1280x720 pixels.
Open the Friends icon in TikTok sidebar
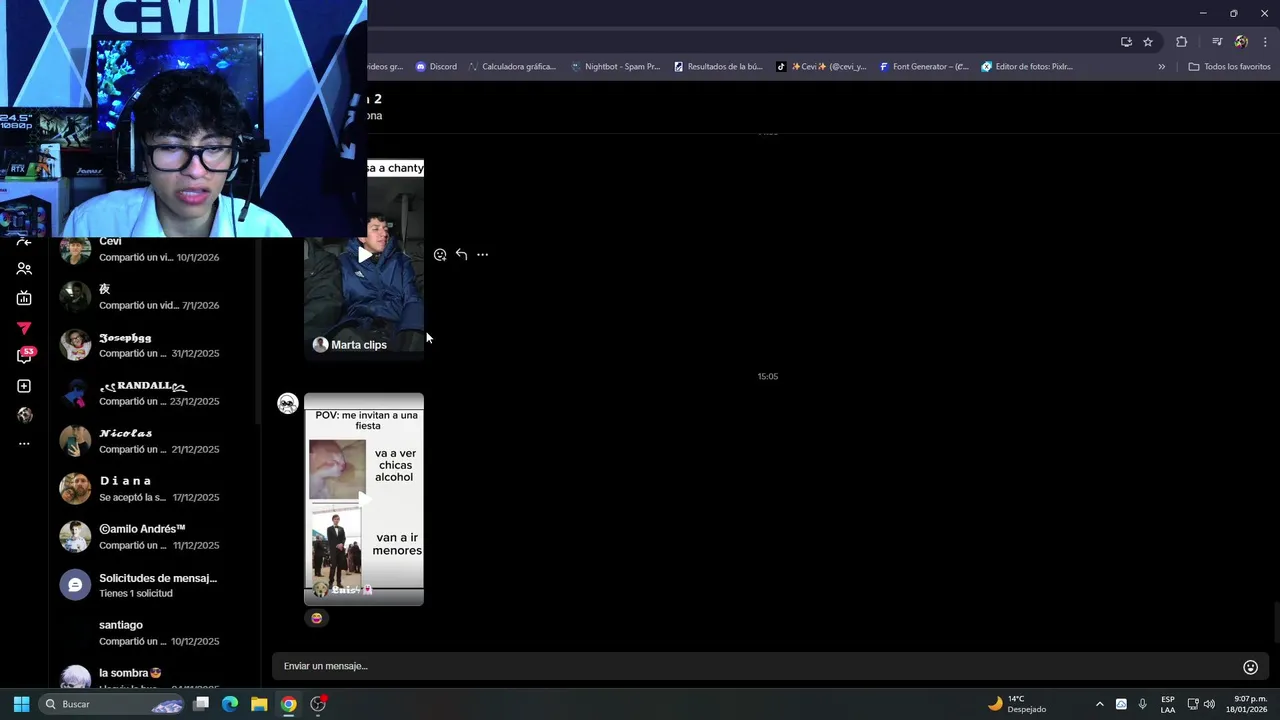click(24, 269)
